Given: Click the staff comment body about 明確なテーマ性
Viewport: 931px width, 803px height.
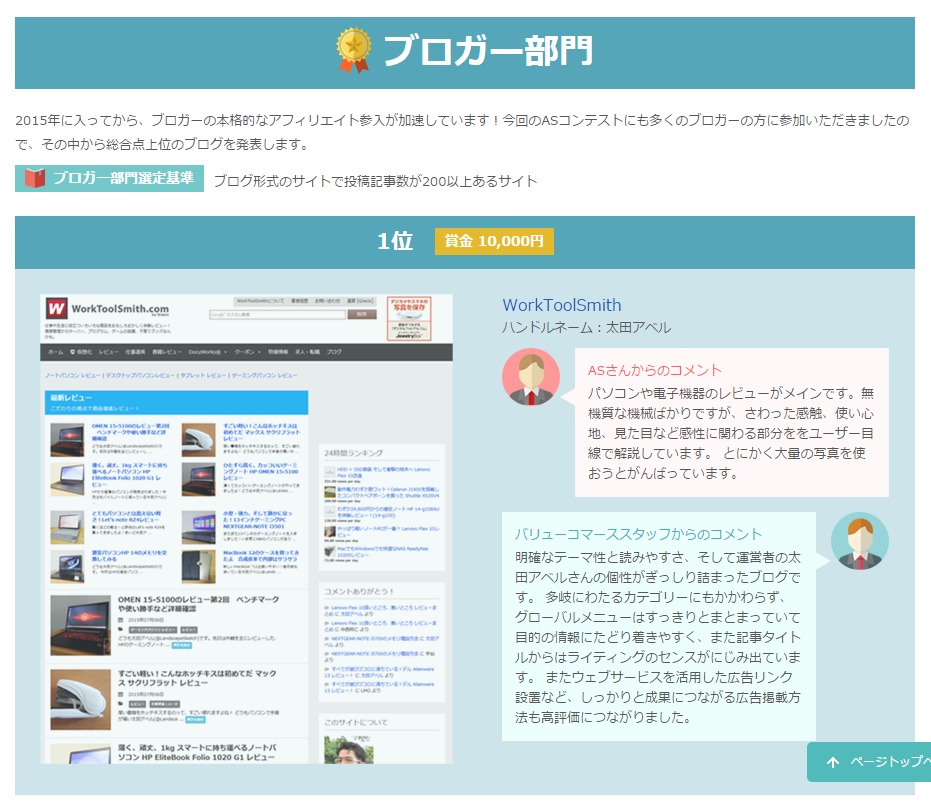Looking at the screenshot, I should coord(658,637).
